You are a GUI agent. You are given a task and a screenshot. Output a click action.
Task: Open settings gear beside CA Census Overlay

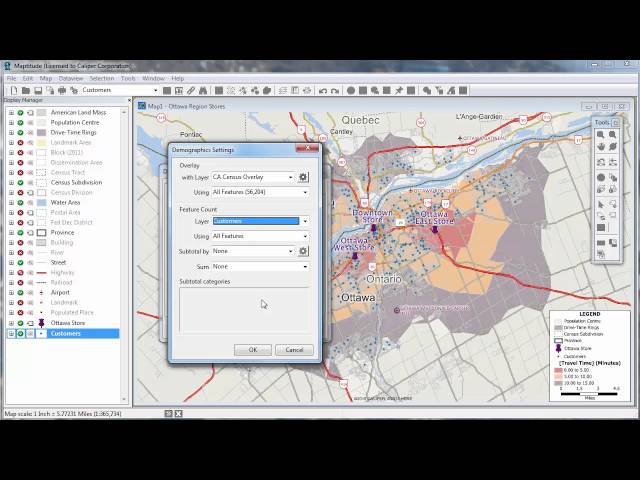pyautogui.click(x=303, y=177)
